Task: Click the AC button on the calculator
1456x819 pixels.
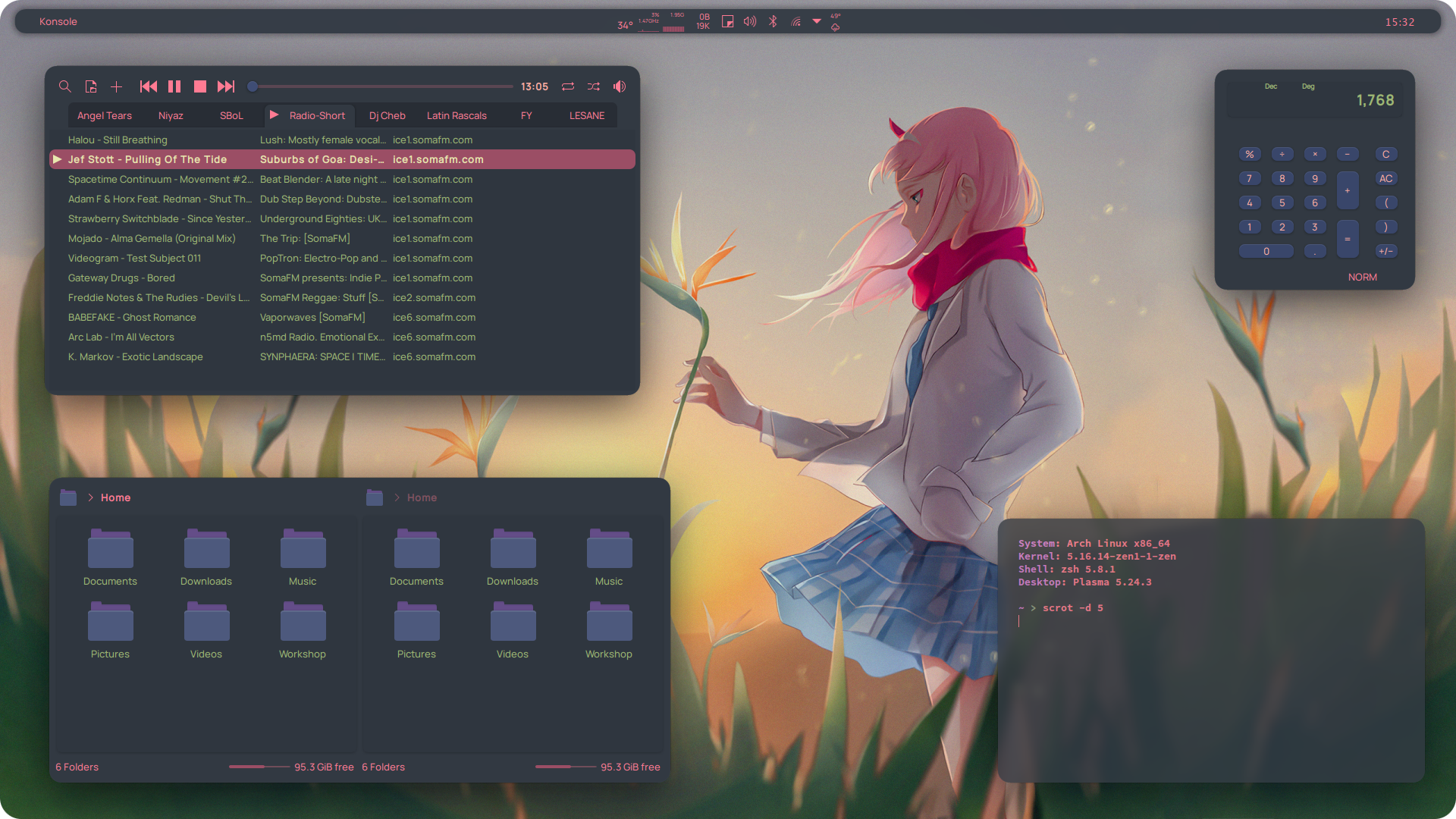Action: (1386, 178)
